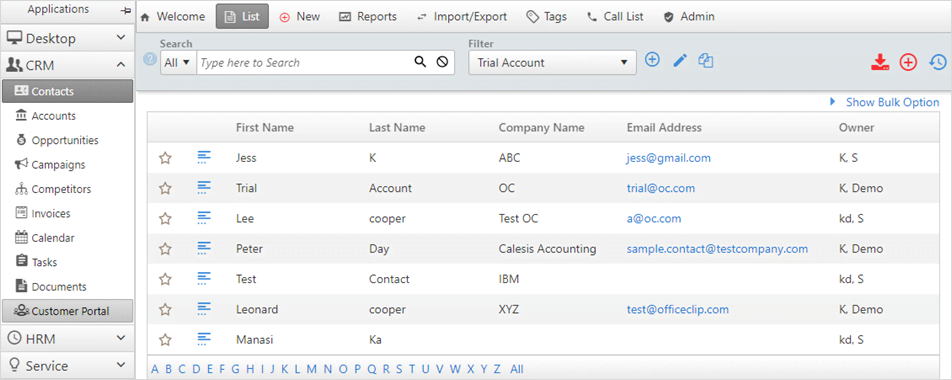Click the red add contact icon
952x380 pixels.
[x=908, y=62]
